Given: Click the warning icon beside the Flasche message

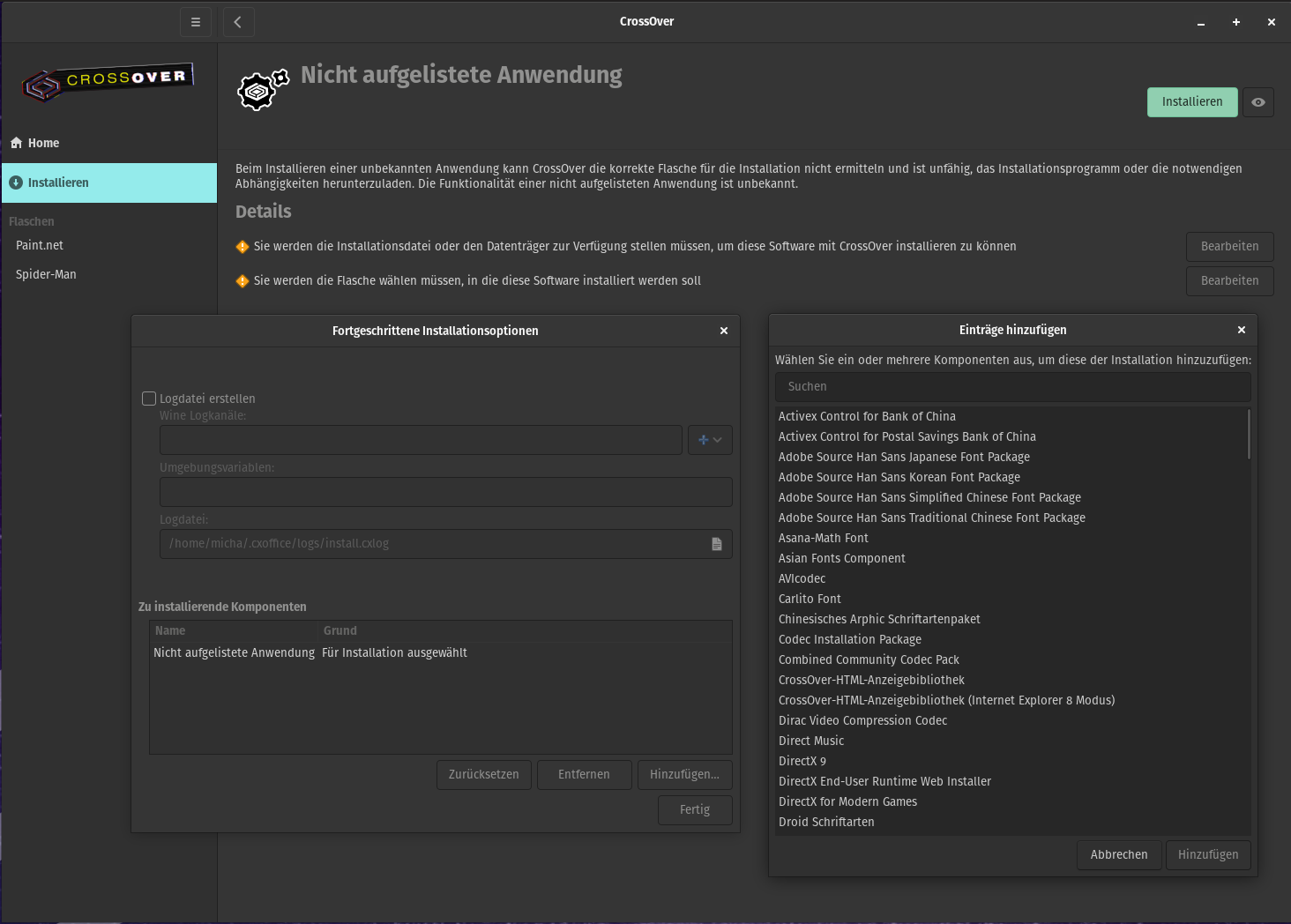Looking at the screenshot, I should click(x=243, y=281).
